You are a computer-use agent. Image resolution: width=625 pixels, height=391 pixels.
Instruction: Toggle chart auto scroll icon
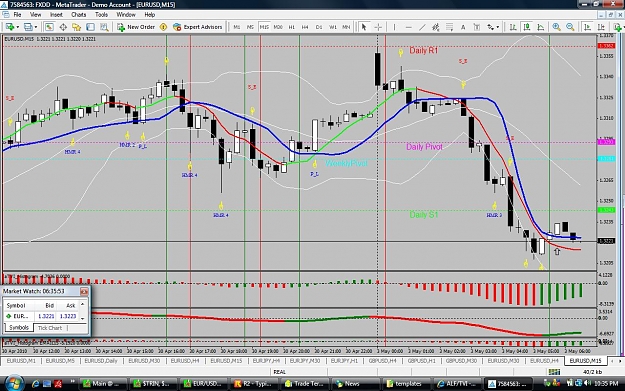tap(588, 27)
